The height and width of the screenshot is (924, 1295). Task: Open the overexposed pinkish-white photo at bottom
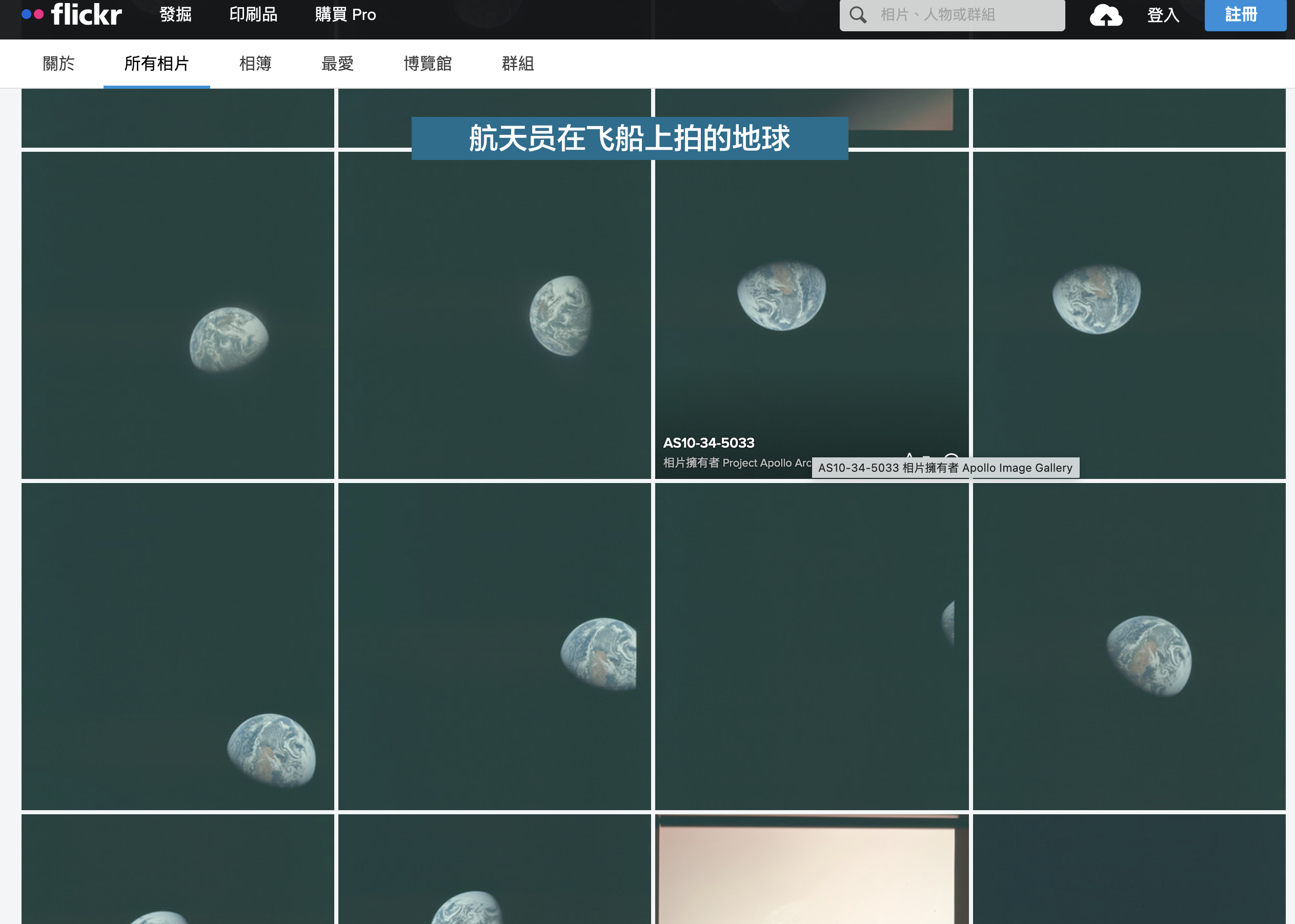pyautogui.click(x=812, y=869)
